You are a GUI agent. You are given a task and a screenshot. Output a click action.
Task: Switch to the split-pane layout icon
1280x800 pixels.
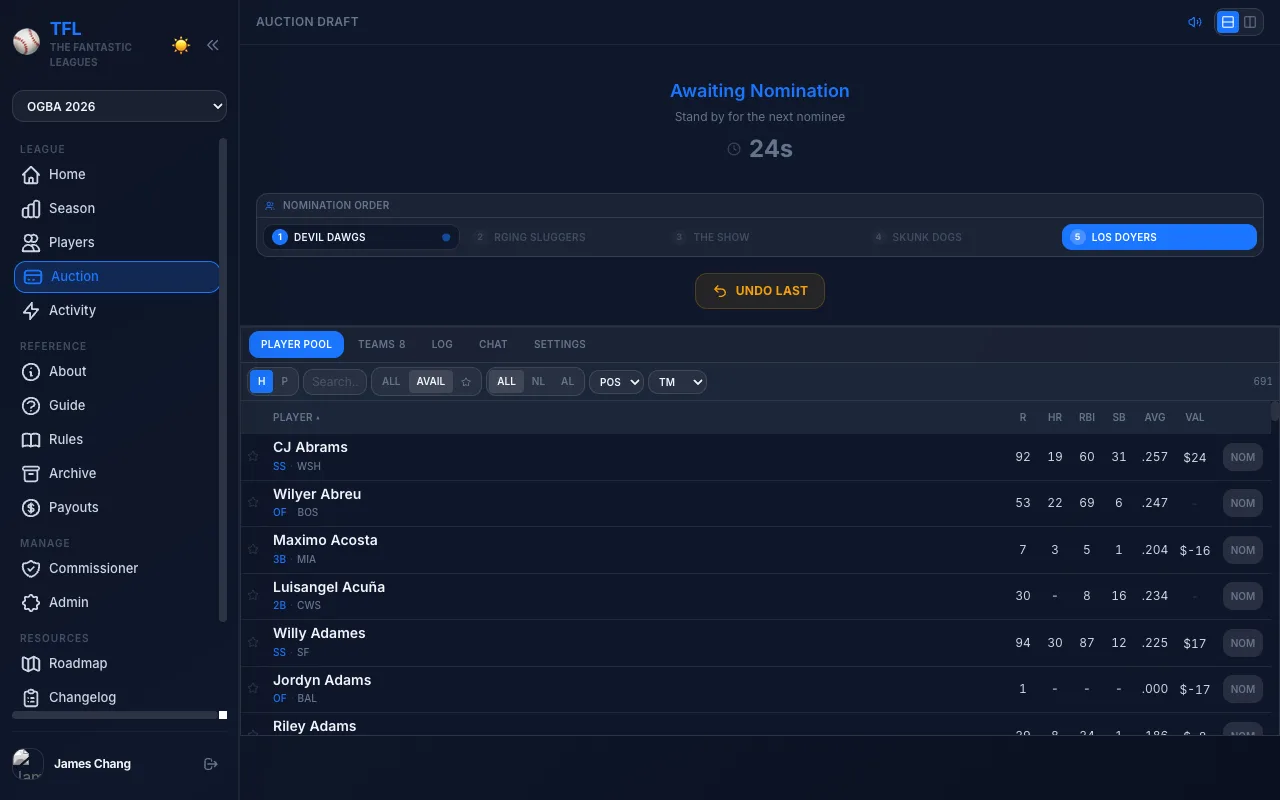pyautogui.click(x=1251, y=21)
